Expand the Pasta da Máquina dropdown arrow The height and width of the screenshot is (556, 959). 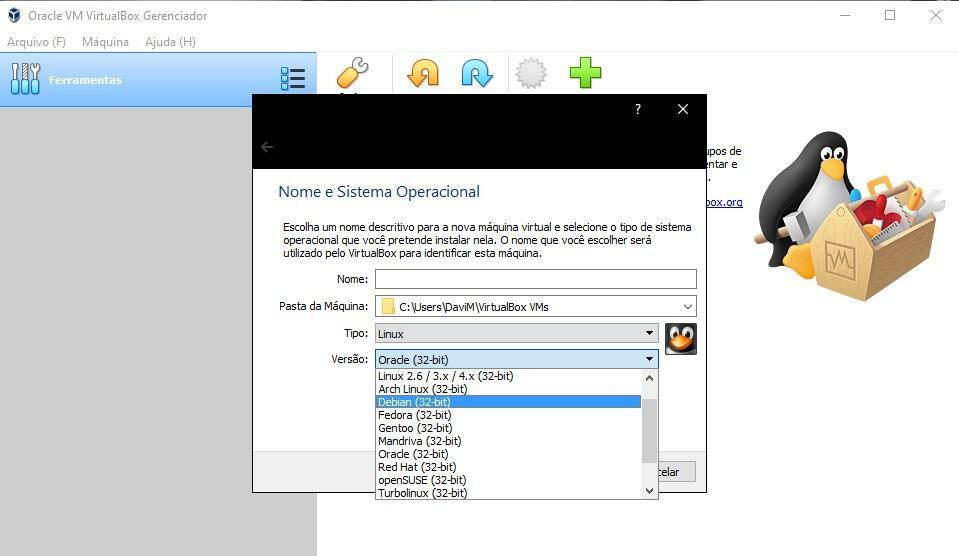687,306
